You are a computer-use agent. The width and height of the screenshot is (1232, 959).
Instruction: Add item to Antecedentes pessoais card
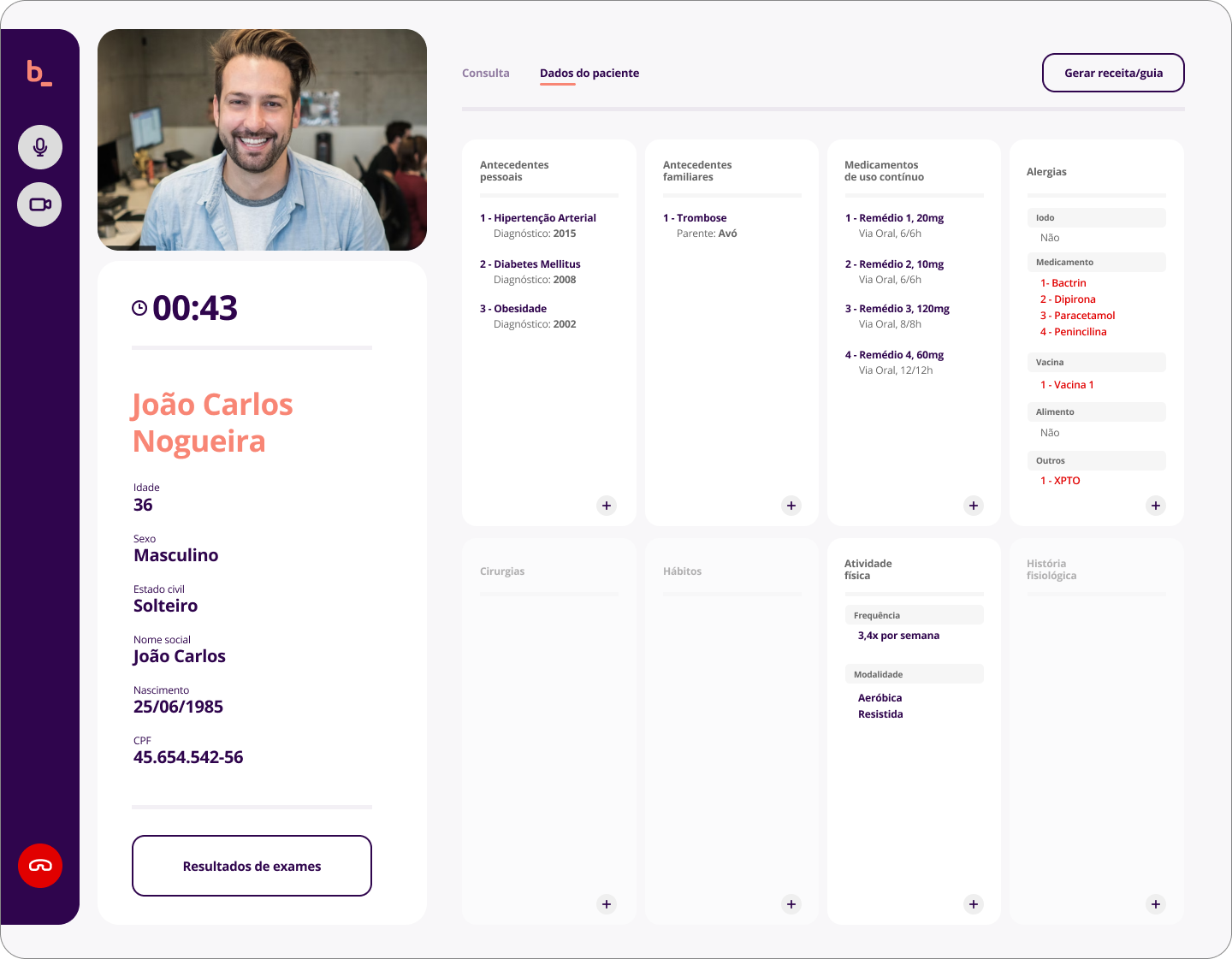coord(607,506)
